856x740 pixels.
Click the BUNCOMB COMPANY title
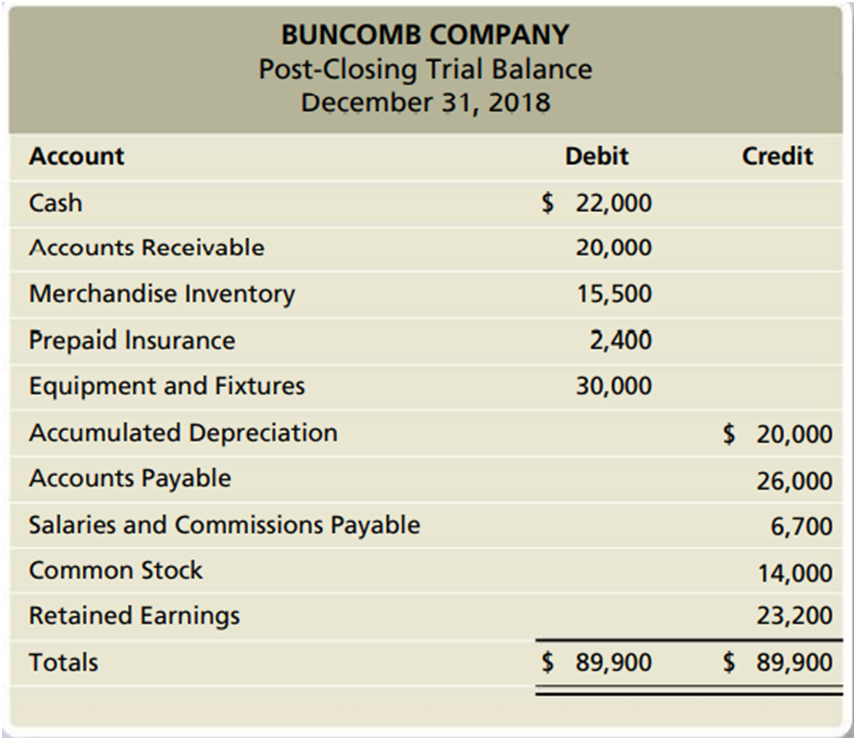pos(425,35)
